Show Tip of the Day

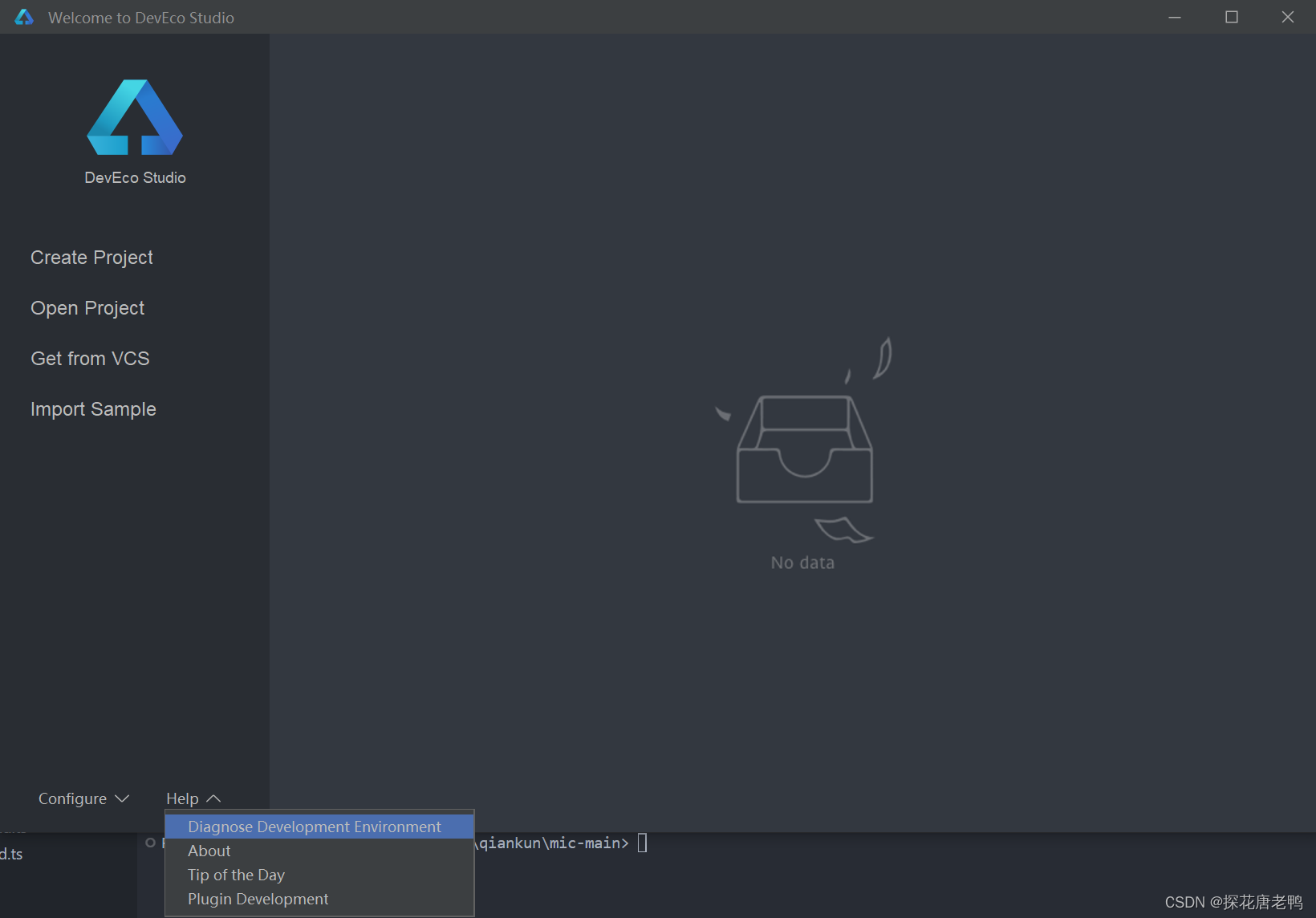click(319, 875)
